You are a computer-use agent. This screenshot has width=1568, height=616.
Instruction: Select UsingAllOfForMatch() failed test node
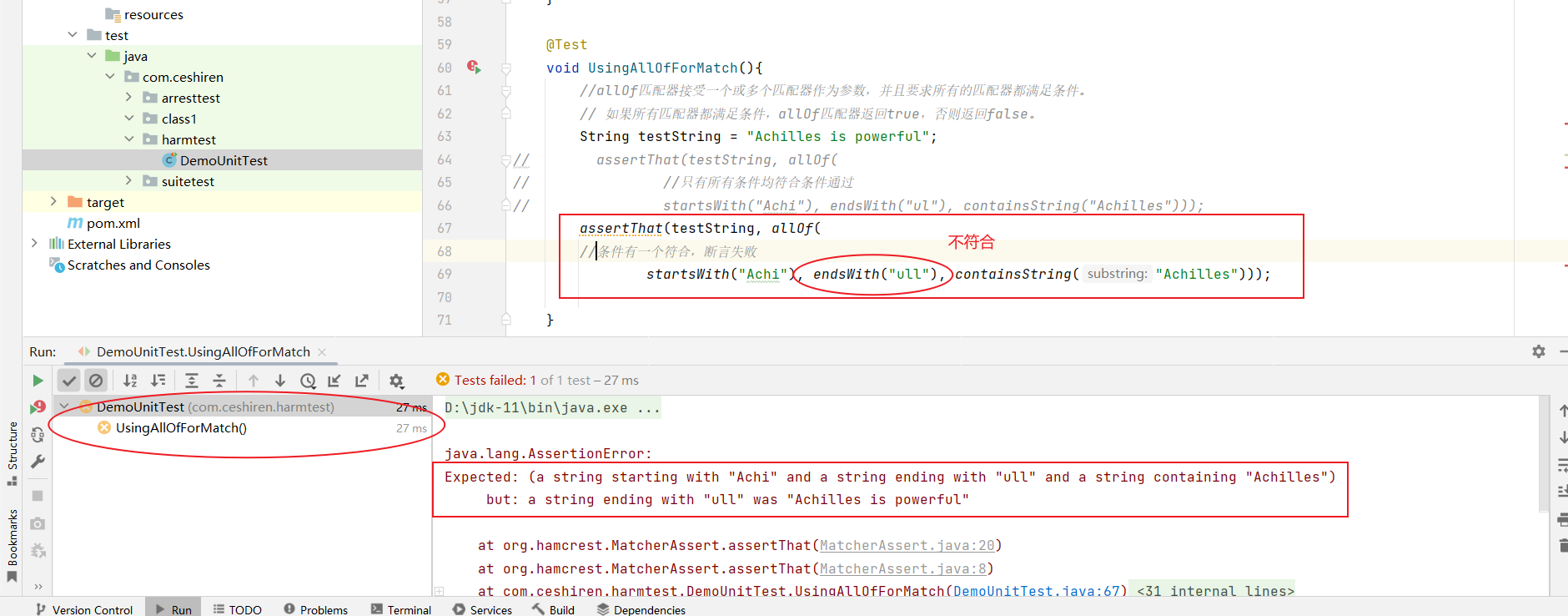click(x=181, y=428)
